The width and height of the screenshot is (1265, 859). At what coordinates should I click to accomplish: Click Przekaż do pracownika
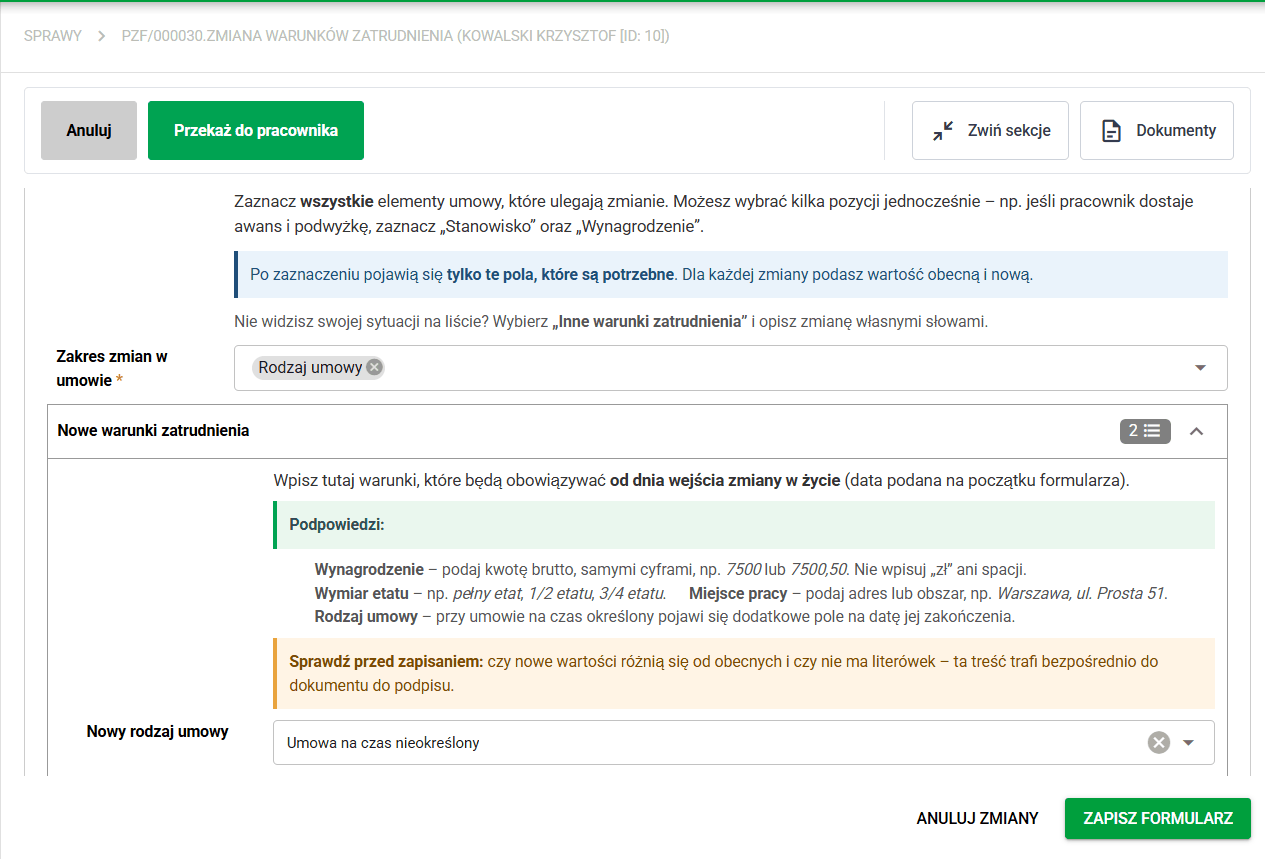point(256,130)
